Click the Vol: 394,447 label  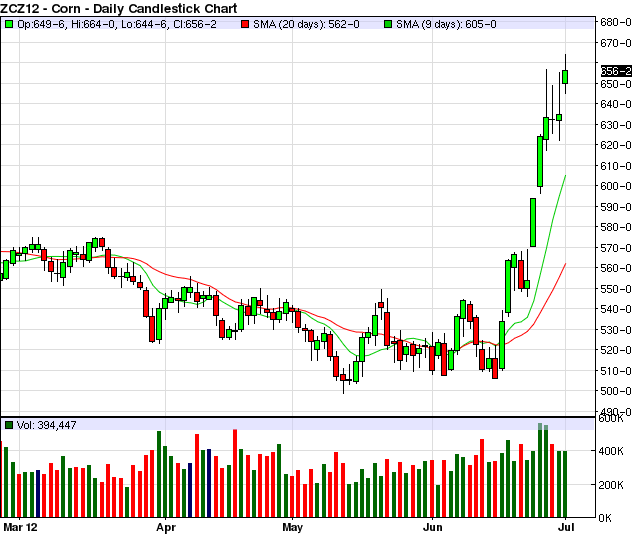[47, 425]
